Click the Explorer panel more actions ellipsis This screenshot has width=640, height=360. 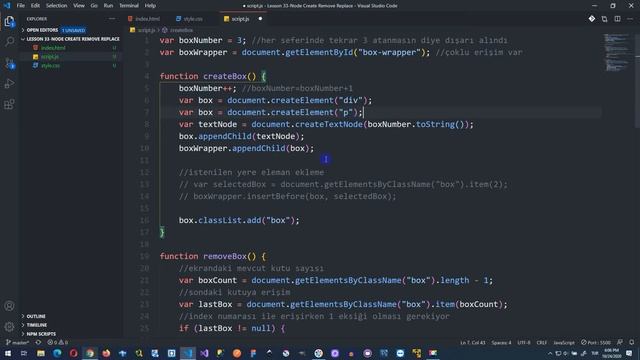[112, 19]
